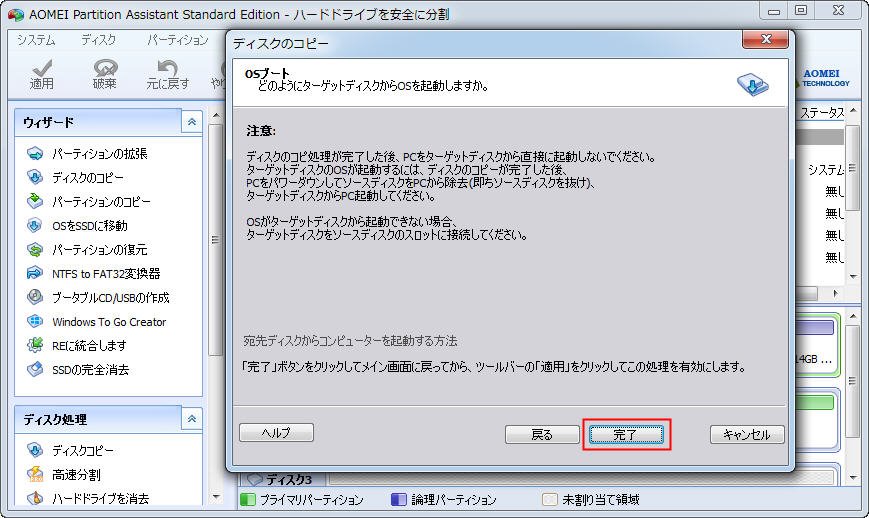Open the システム menu
This screenshot has height=518, width=869.
point(36,40)
